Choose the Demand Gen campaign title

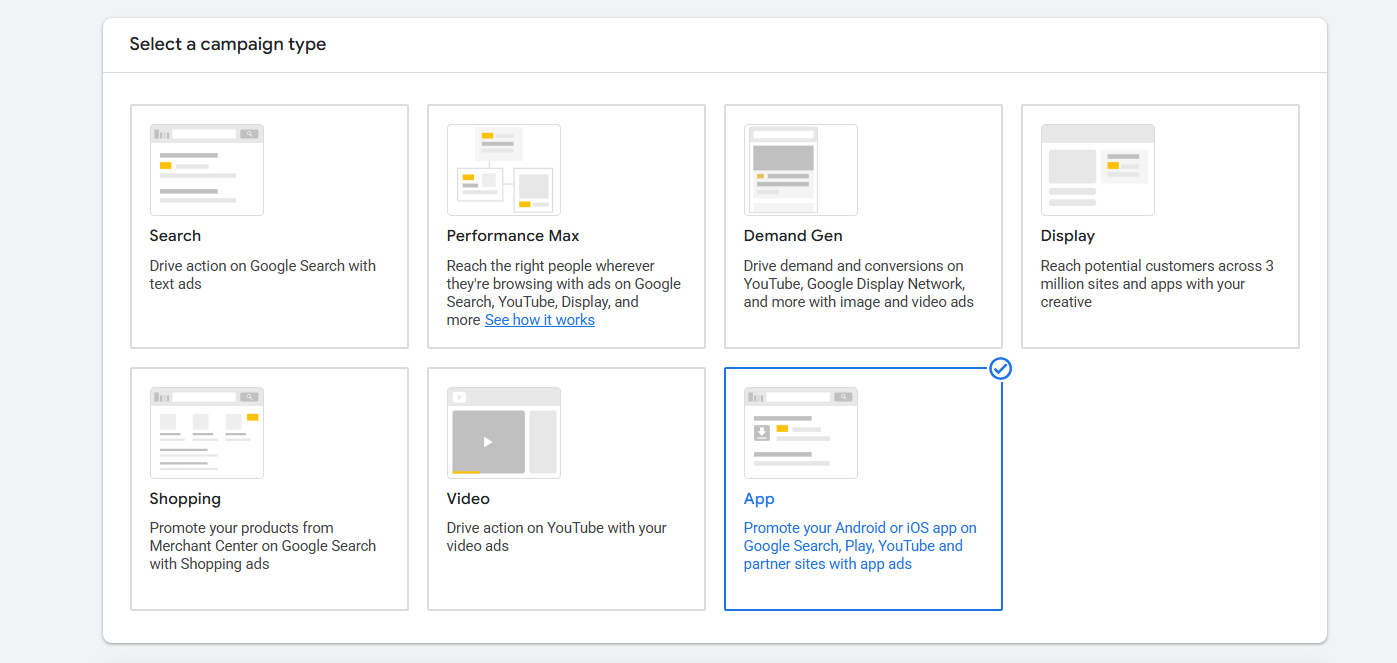click(792, 236)
